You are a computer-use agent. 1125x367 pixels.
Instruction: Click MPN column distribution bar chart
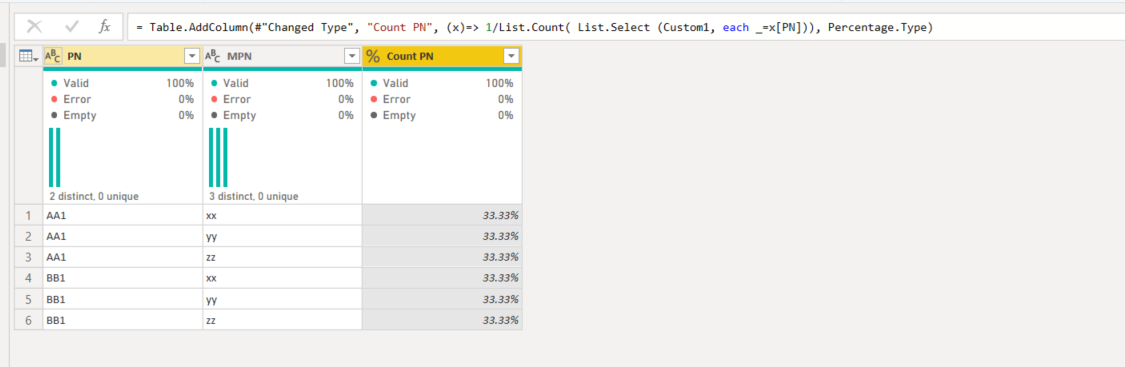click(x=218, y=158)
